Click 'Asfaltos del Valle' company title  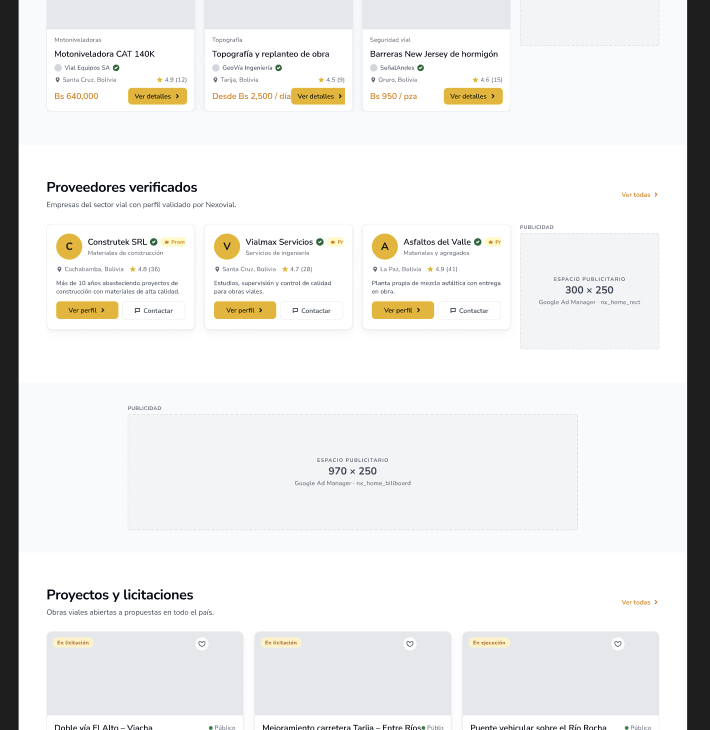pyautogui.click(x=437, y=242)
